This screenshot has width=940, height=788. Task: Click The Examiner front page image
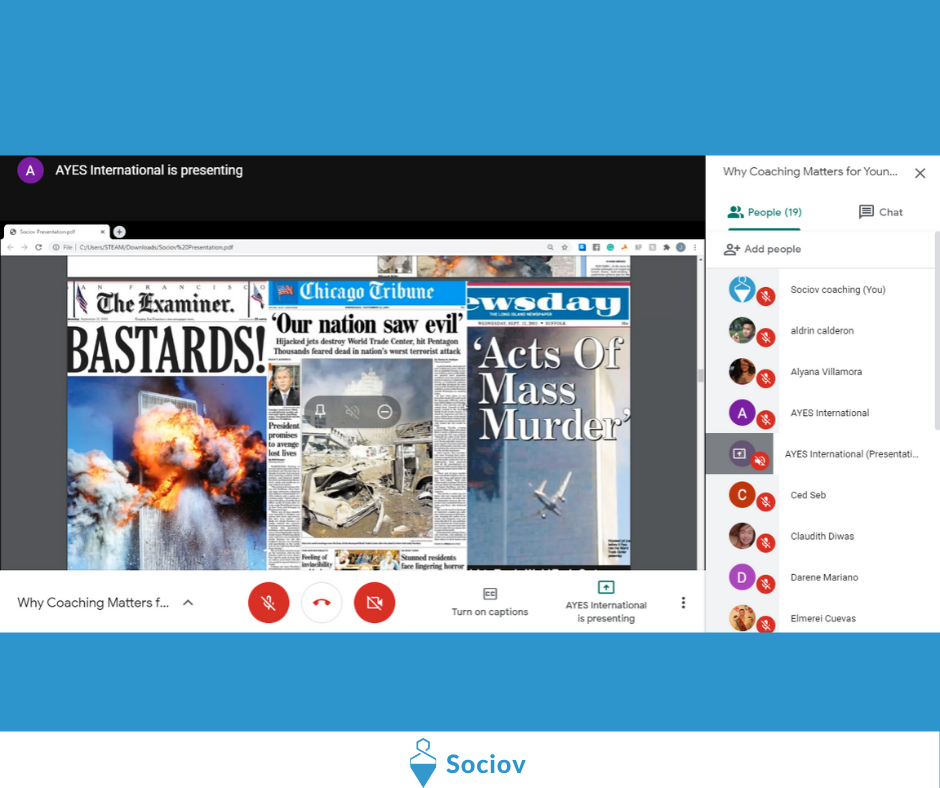click(x=167, y=425)
